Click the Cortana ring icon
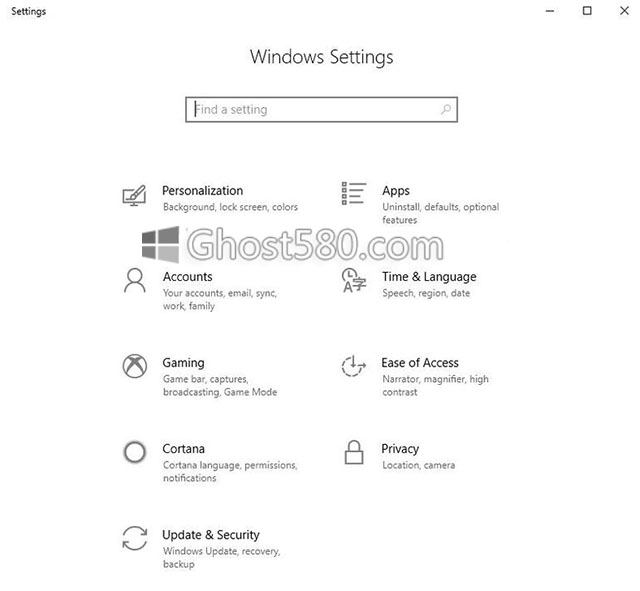This screenshot has width=640, height=591. (135, 452)
